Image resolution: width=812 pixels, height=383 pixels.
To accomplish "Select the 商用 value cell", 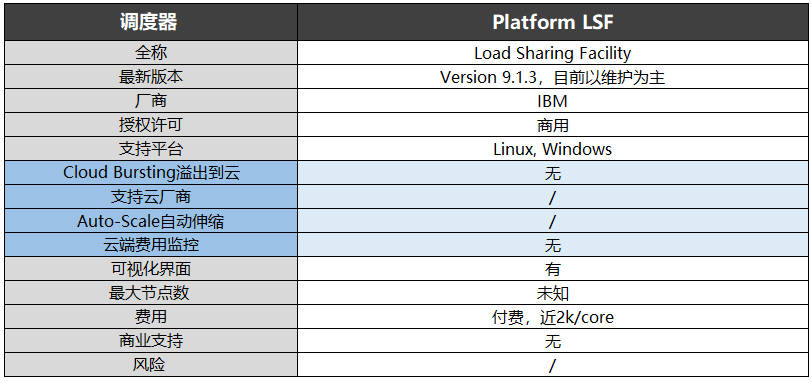I will [x=552, y=125].
